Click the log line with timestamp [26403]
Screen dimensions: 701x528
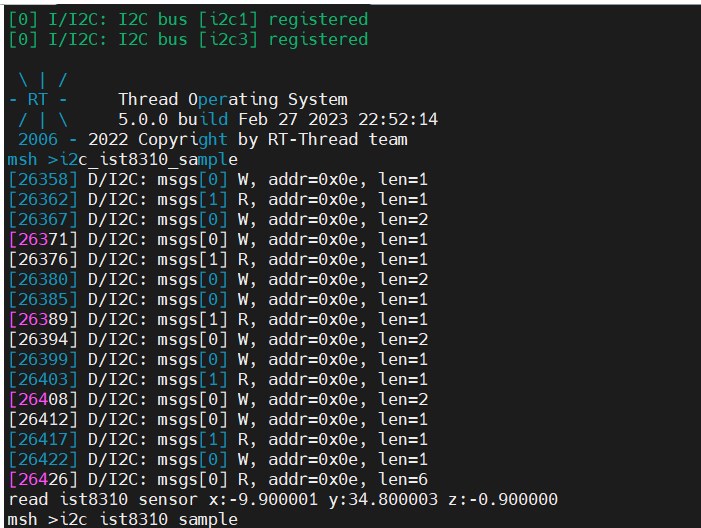click(218, 380)
